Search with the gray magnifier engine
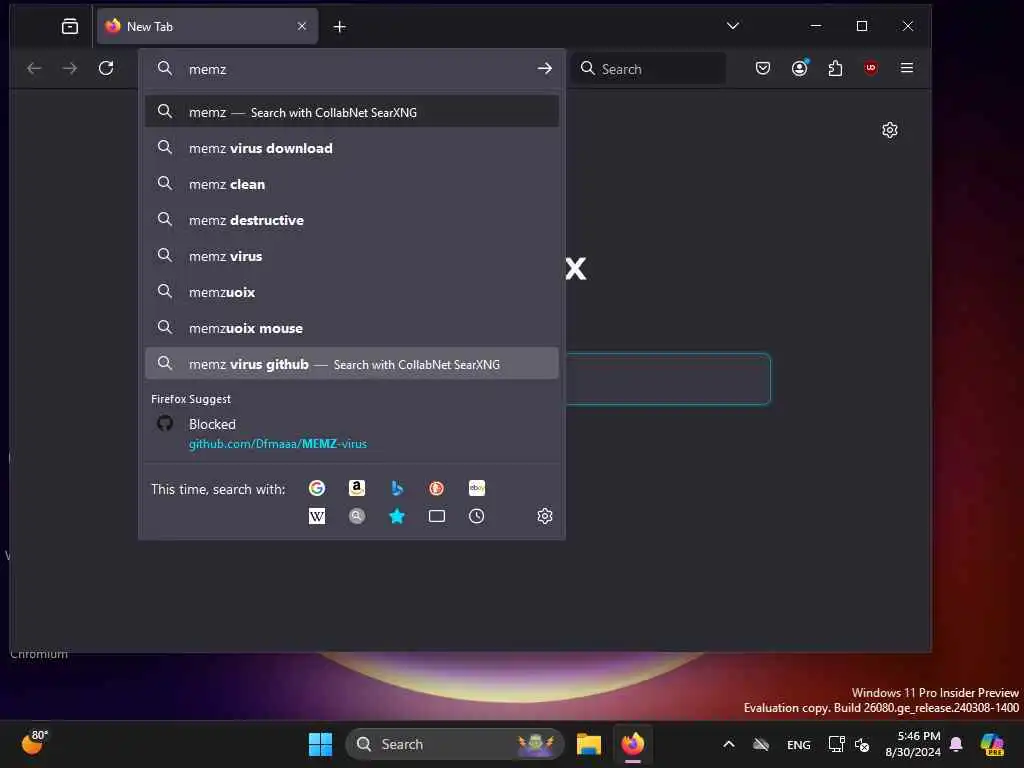Screen dimensions: 1024x768 coord(357,516)
